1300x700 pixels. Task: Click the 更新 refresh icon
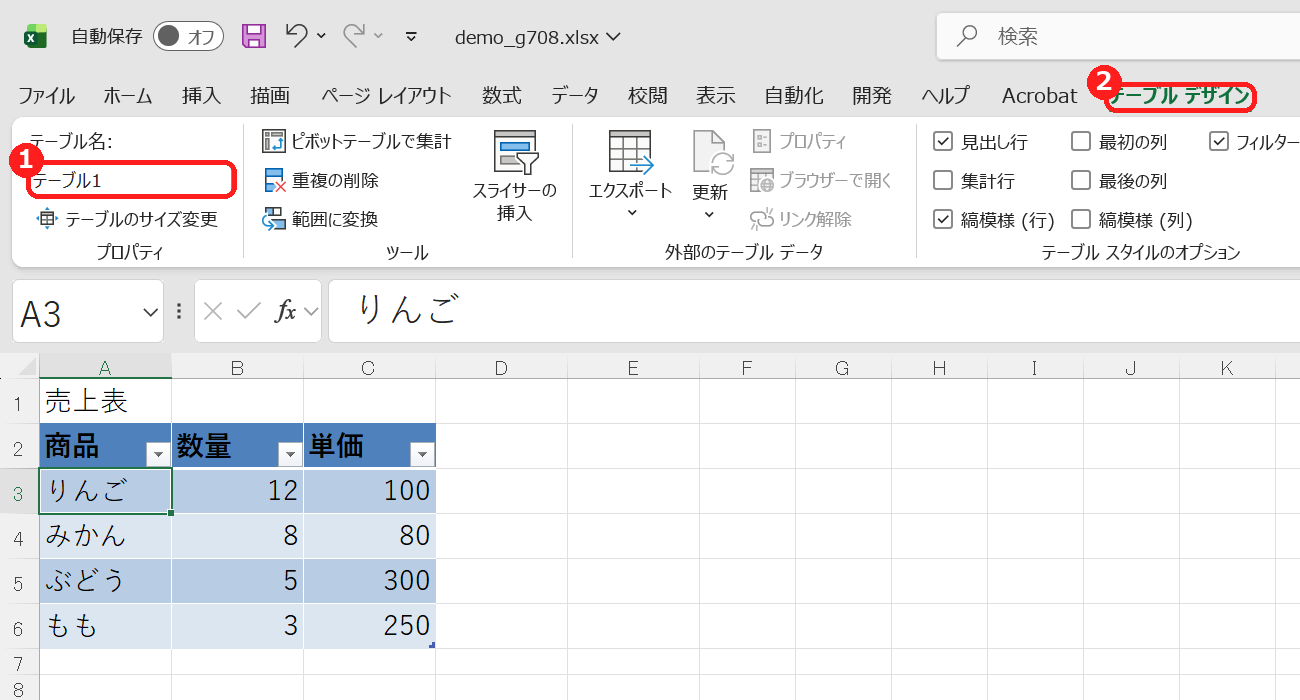[713, 152]
